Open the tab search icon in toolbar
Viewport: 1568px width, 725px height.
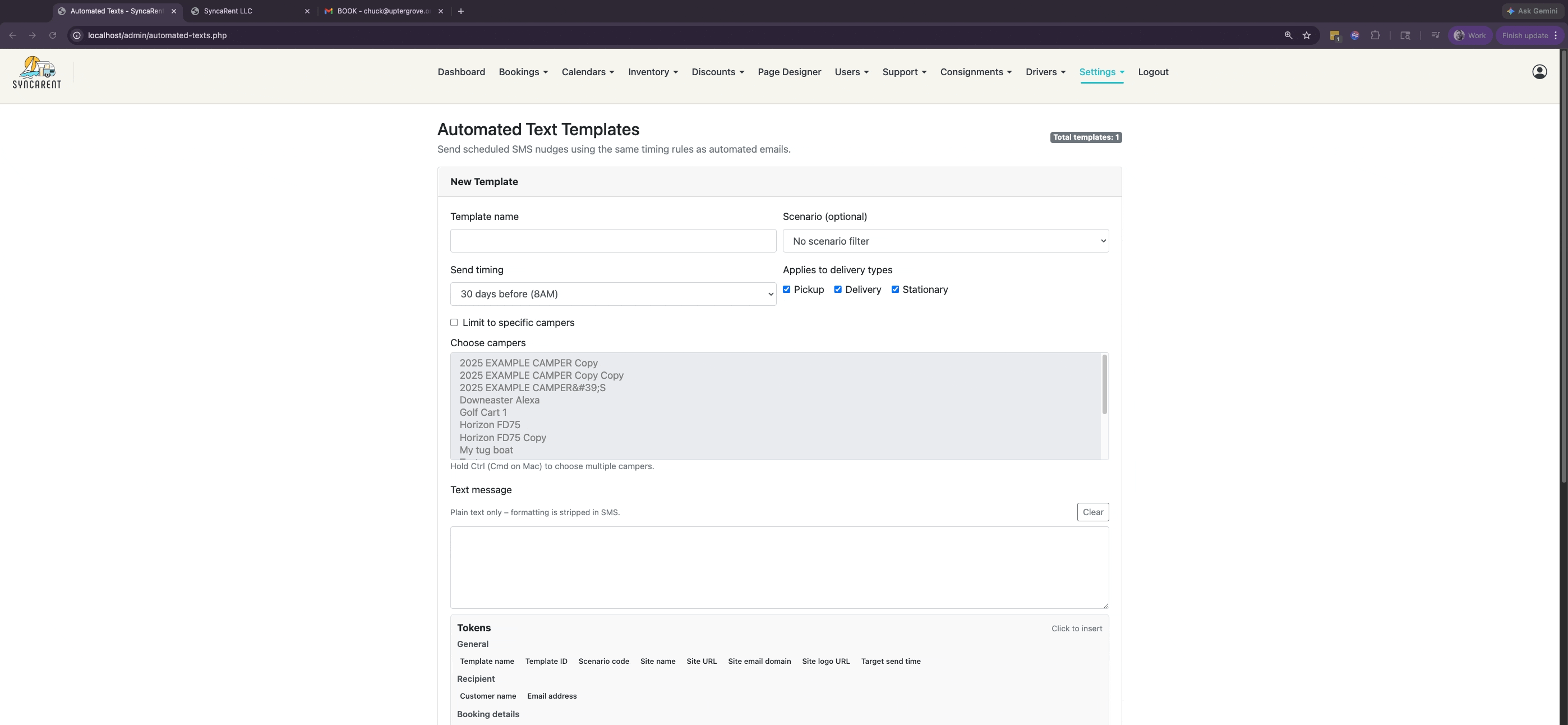click(1405, 35)
